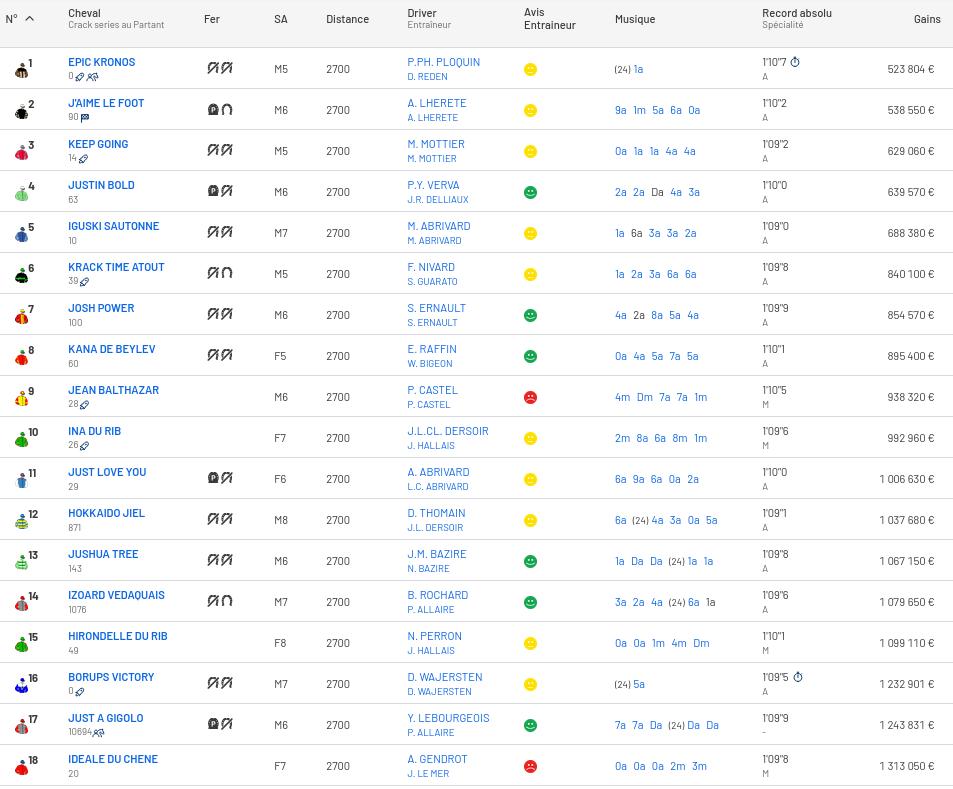
Task: Click the flag icon under J'aime Le Foot
Action: [x=85, y=118]
